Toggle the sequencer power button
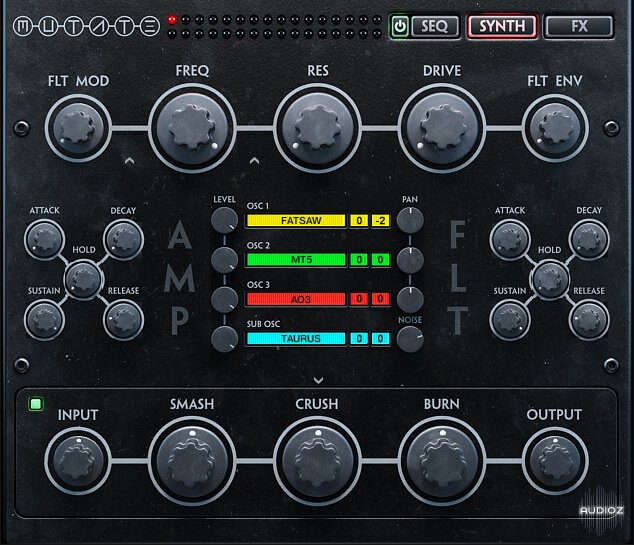This screenshot has height=545, width=634. (x=400, y=27)
